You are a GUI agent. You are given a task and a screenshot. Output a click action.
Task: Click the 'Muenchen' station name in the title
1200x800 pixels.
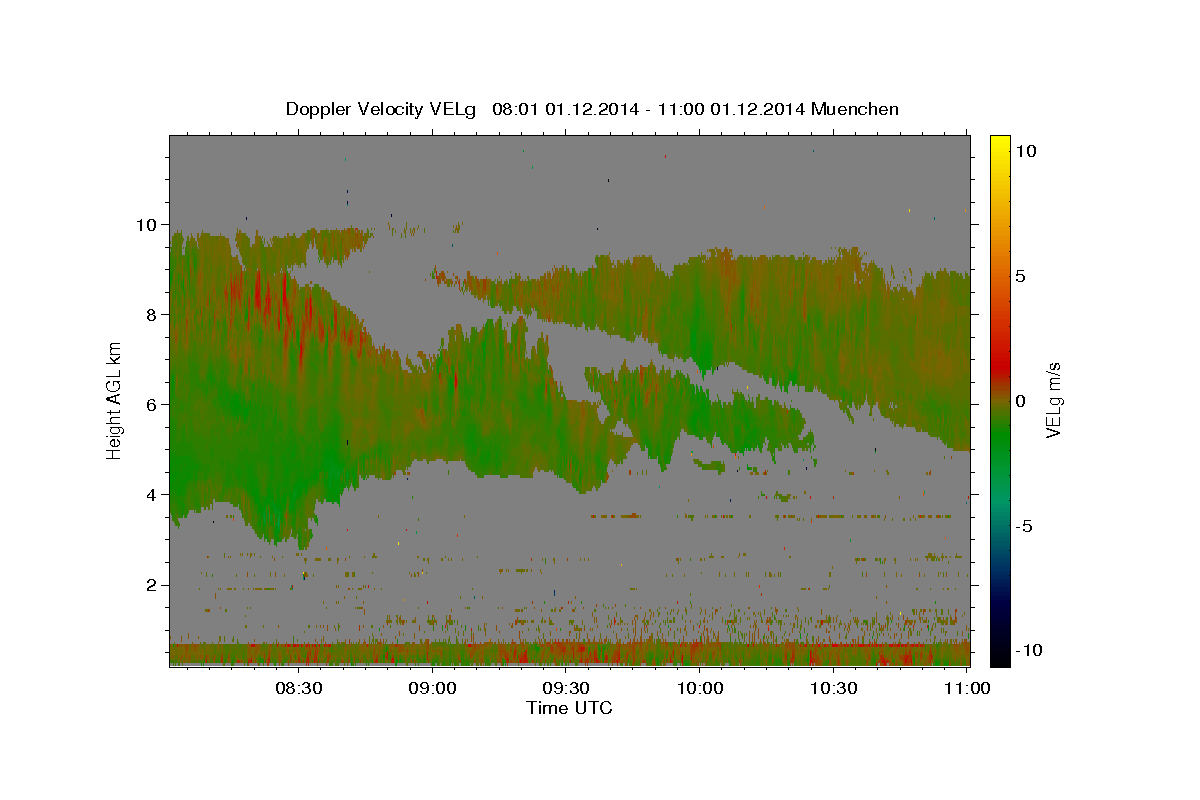click(x=855, y=109)
